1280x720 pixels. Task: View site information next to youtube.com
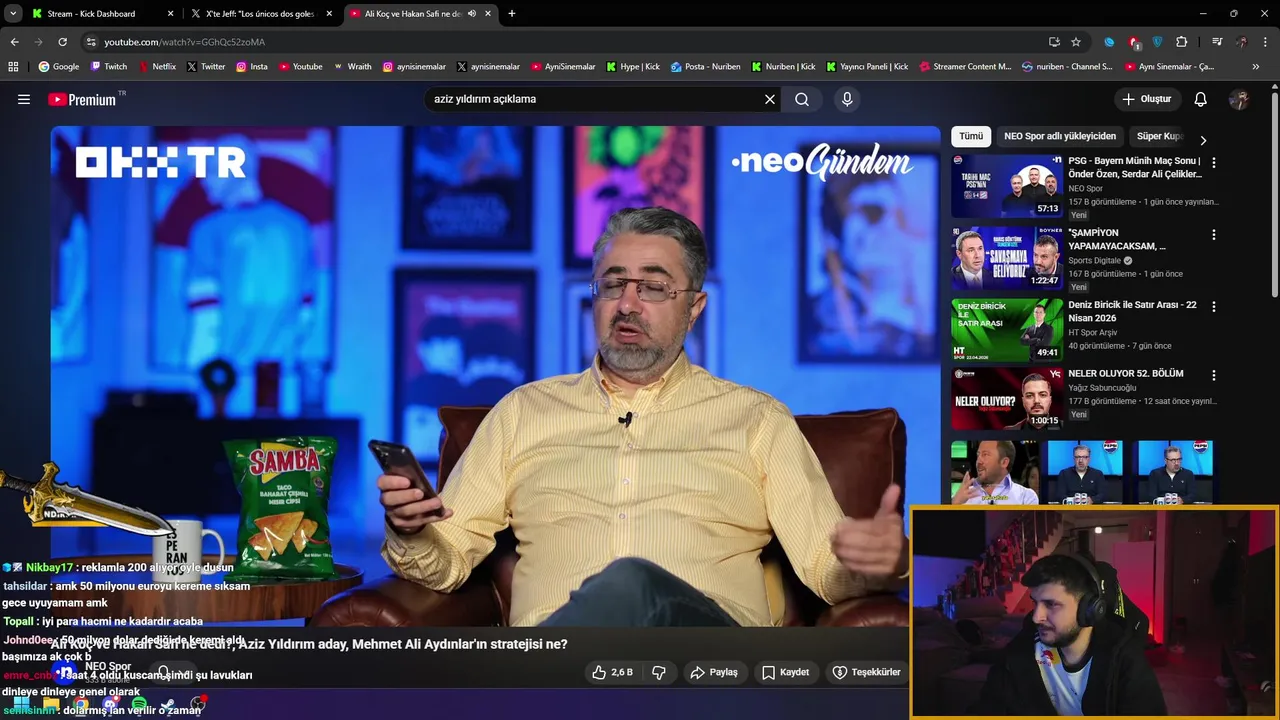click(91, 42)
